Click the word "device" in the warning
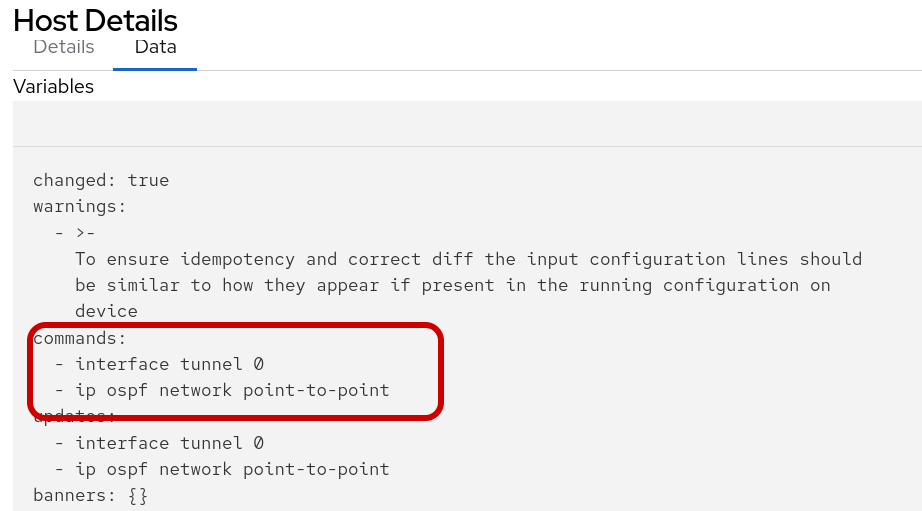The image size is (922, 511). 106,311
